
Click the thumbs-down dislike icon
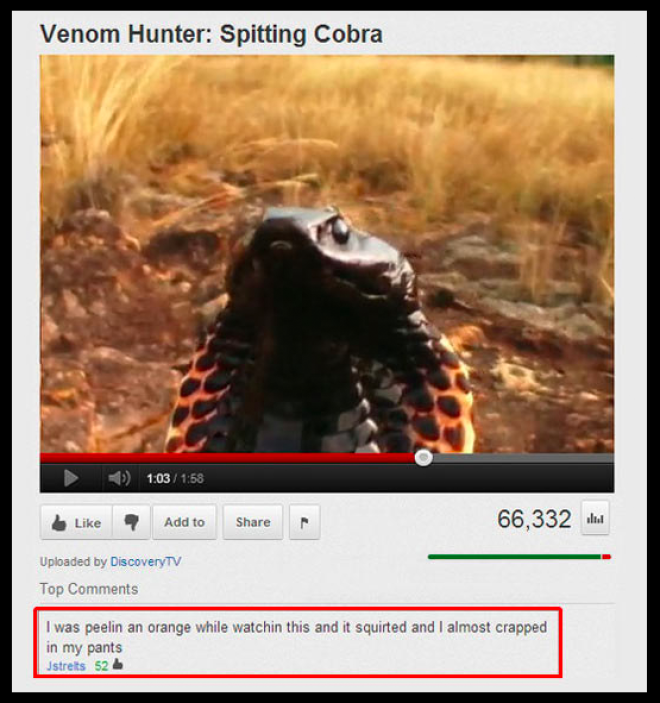[131, 522]
